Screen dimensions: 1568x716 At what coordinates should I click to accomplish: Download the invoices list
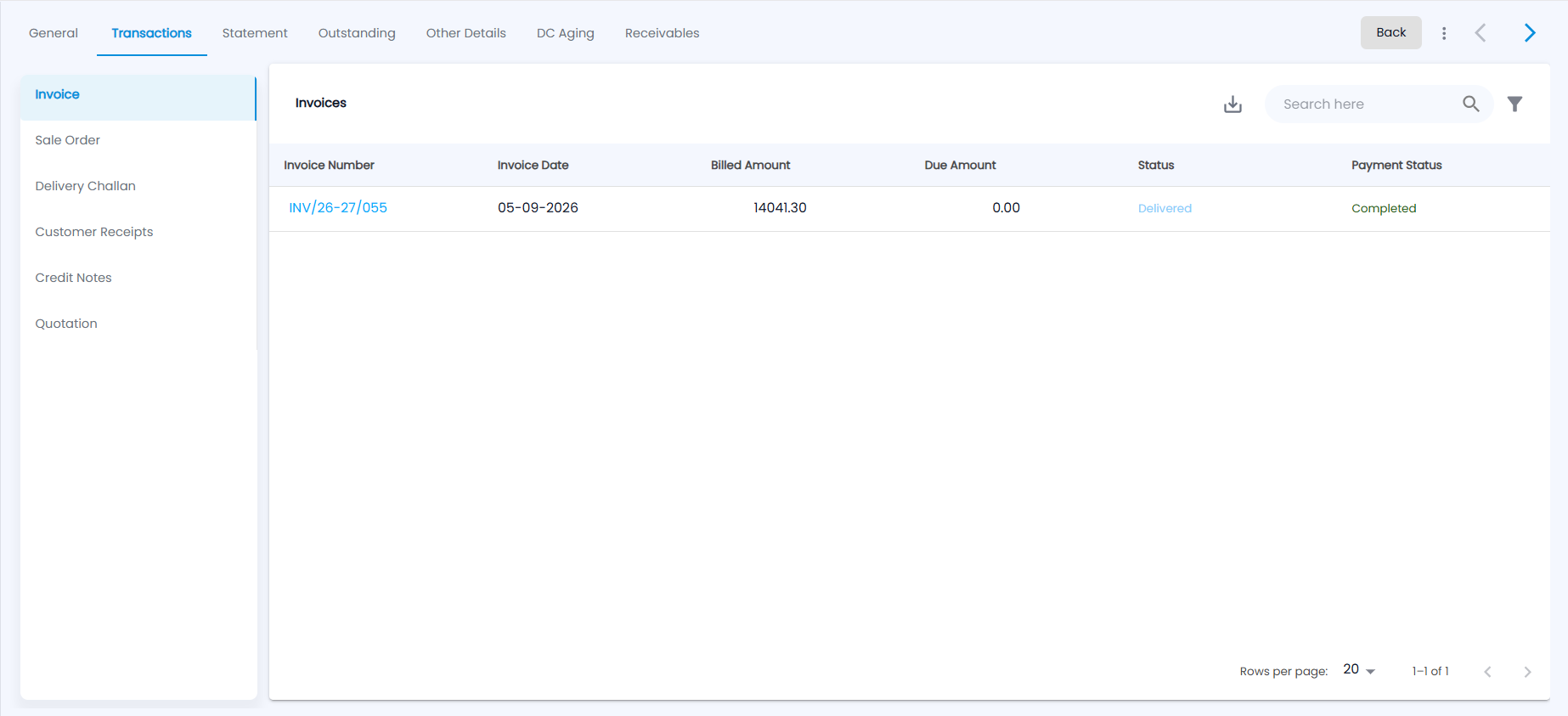click(x=1232, y=104)
